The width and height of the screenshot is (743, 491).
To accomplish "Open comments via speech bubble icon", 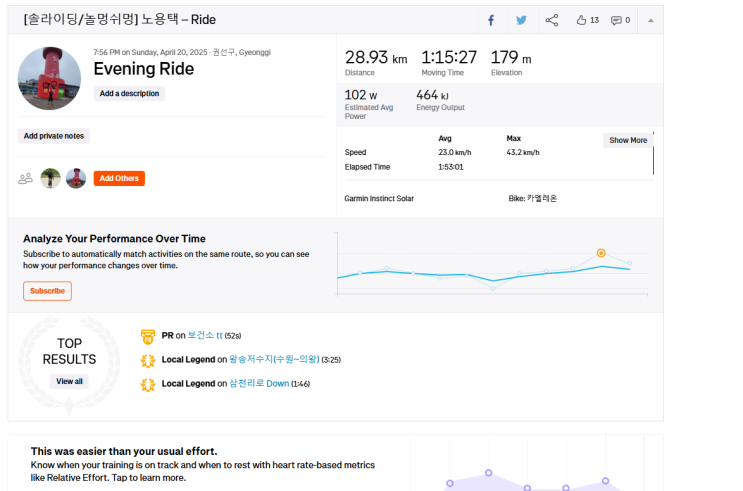I will (x=616, y=20).
